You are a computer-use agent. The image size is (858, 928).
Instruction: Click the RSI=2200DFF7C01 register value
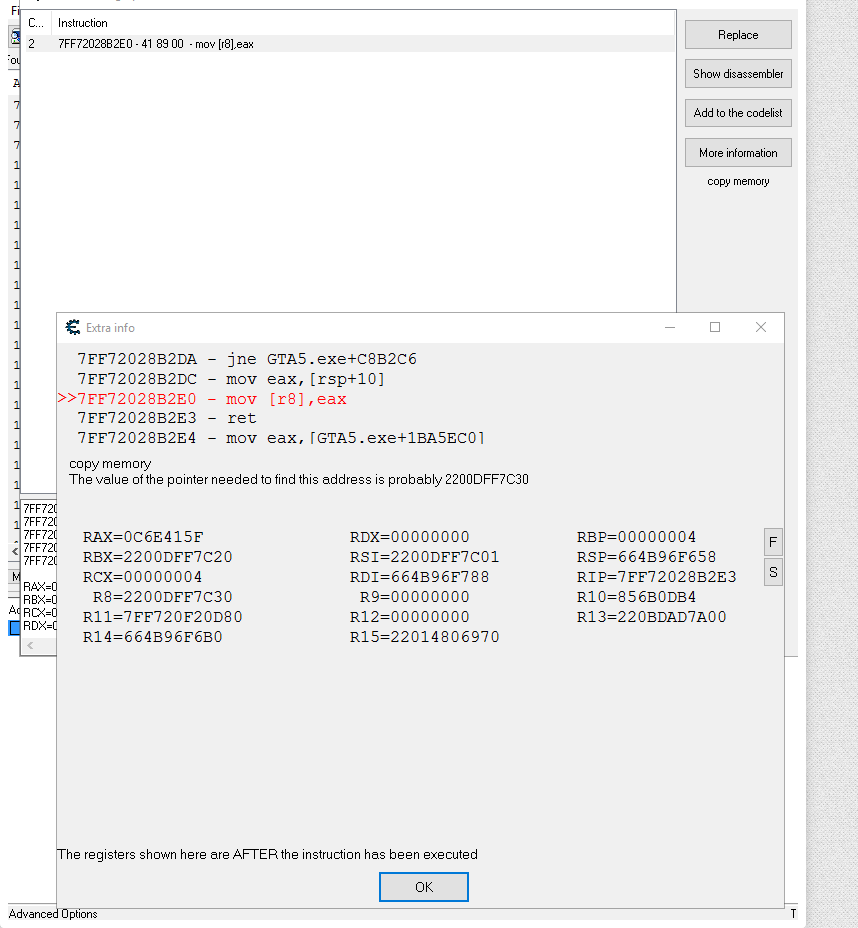(424, 557)
